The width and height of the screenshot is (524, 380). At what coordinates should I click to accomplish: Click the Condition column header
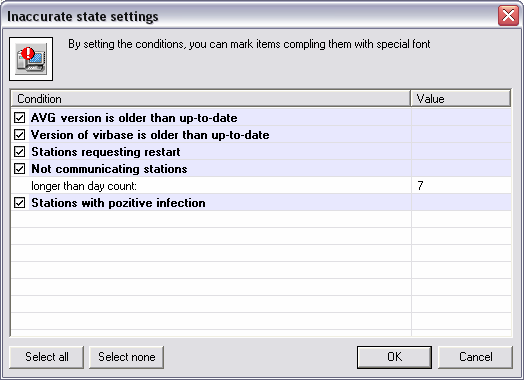coord(211,99)
